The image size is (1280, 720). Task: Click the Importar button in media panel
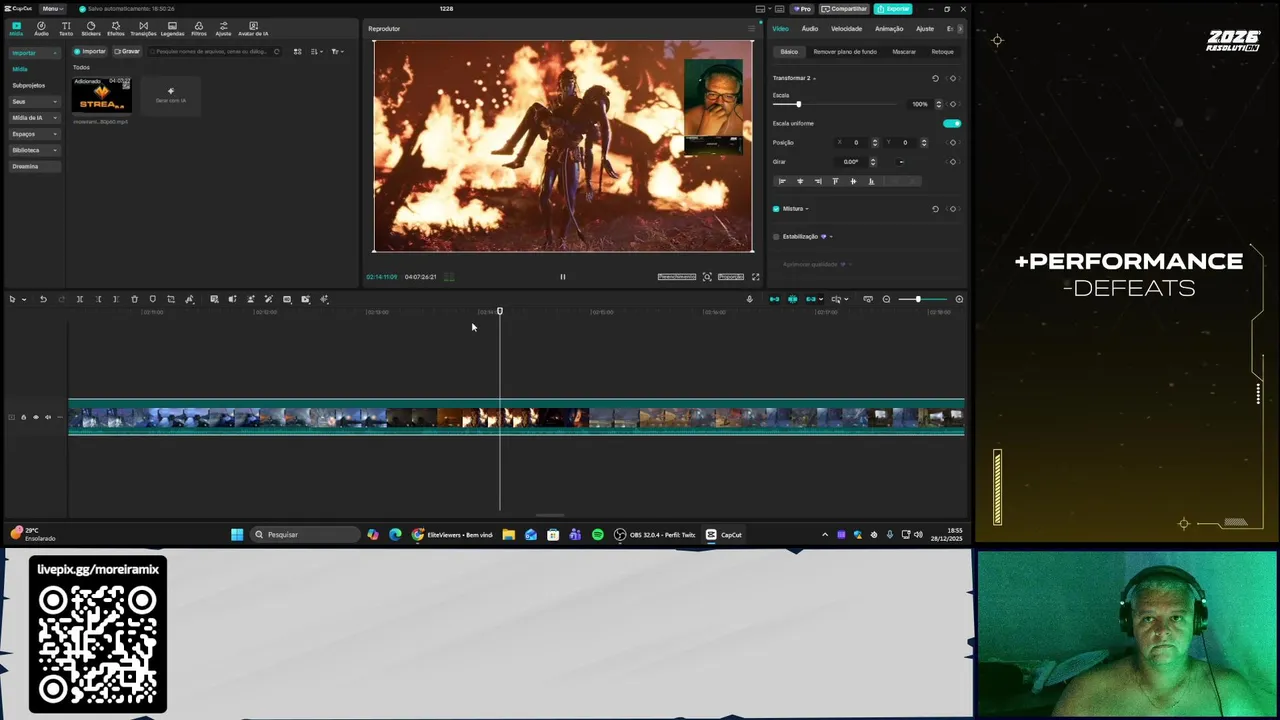tap(90, 51)
